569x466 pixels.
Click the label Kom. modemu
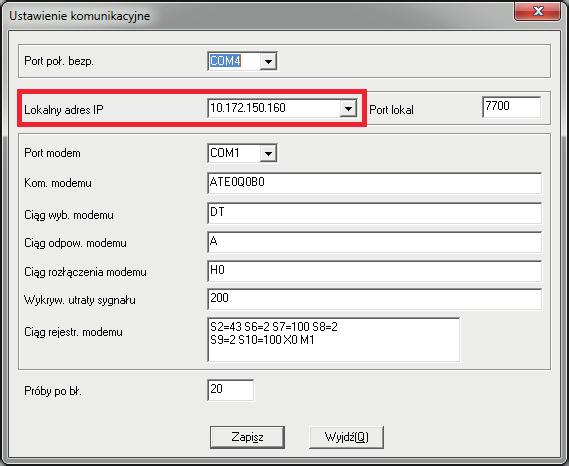[58, 183]
